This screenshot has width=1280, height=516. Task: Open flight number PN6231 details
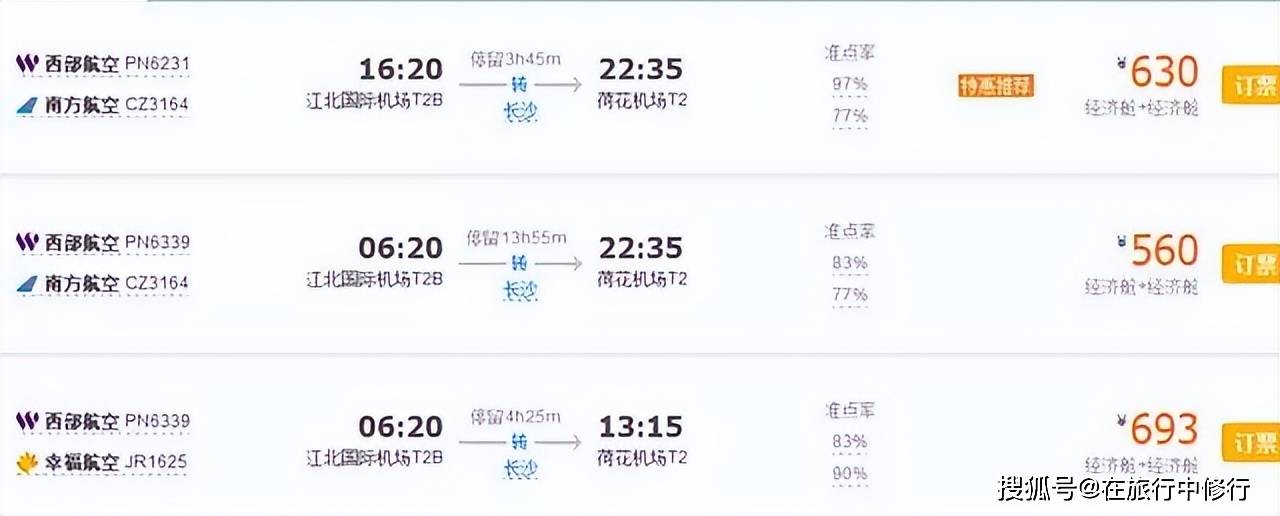[x=158, y=64]
